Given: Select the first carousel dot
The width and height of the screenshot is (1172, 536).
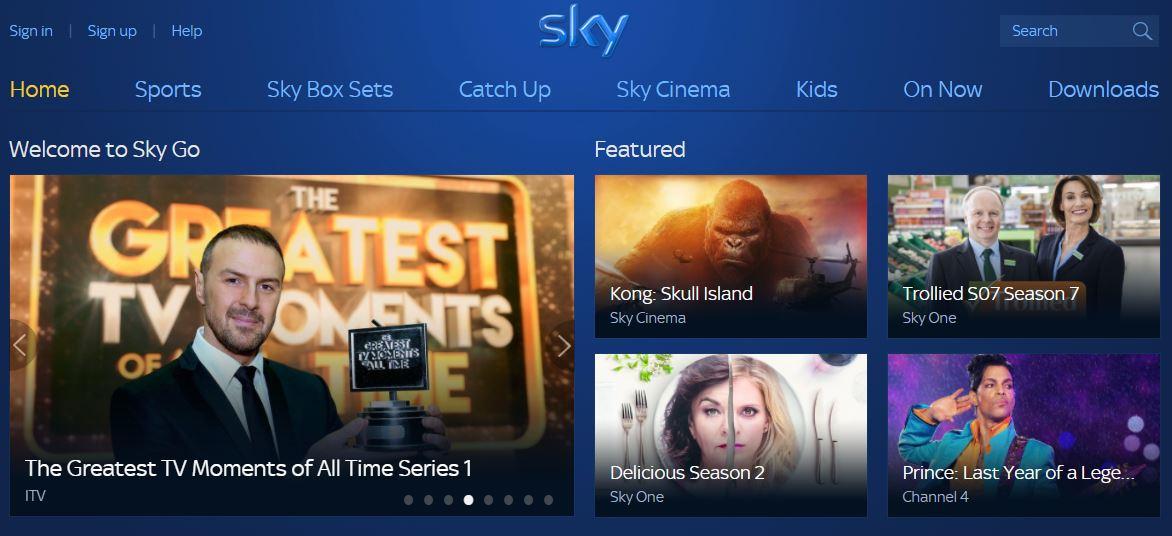Looking at the screenshot, I should pyautogui.click(x=408, y=500).
